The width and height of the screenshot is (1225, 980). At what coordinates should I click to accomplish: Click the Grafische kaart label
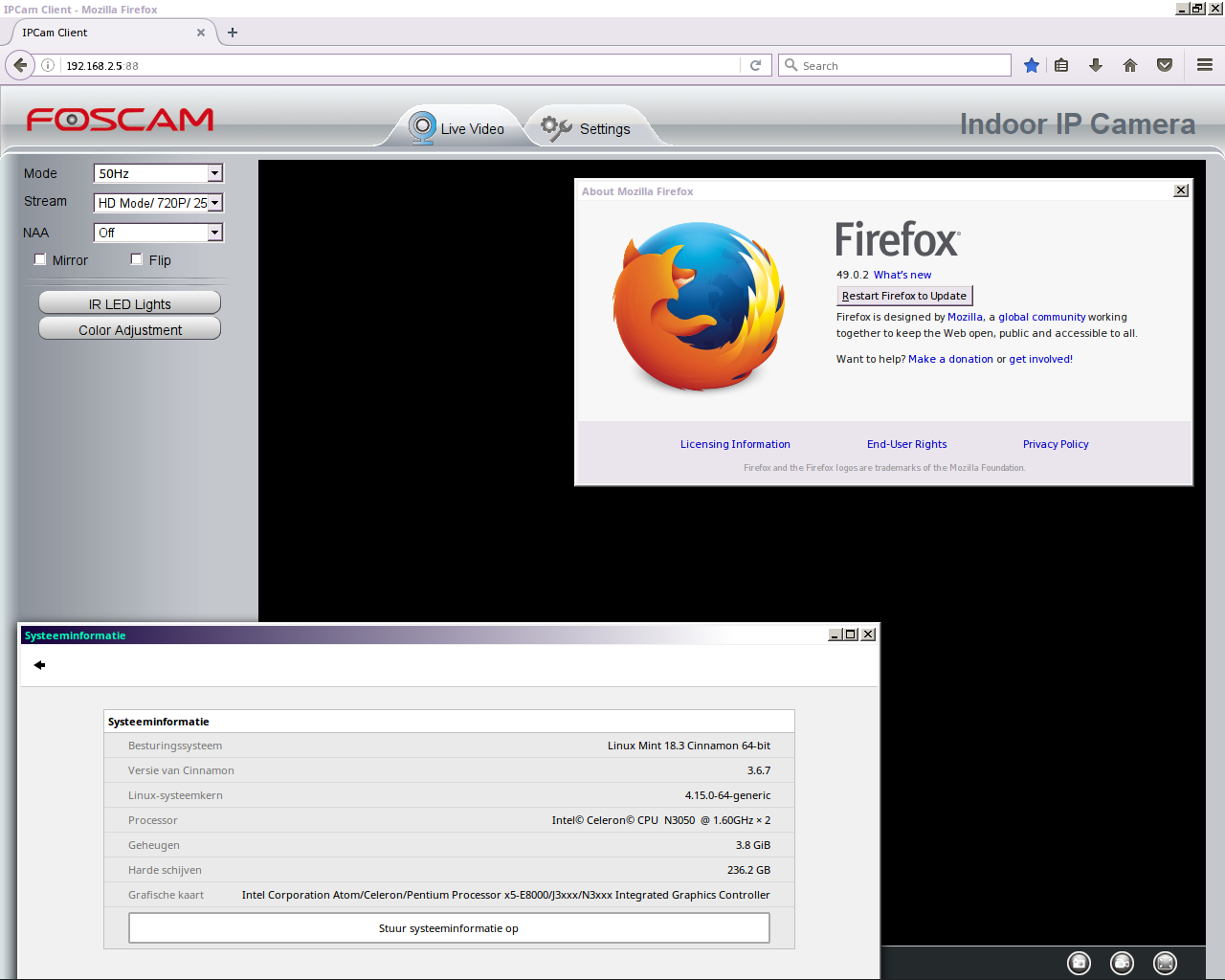[x=166, y=895]
